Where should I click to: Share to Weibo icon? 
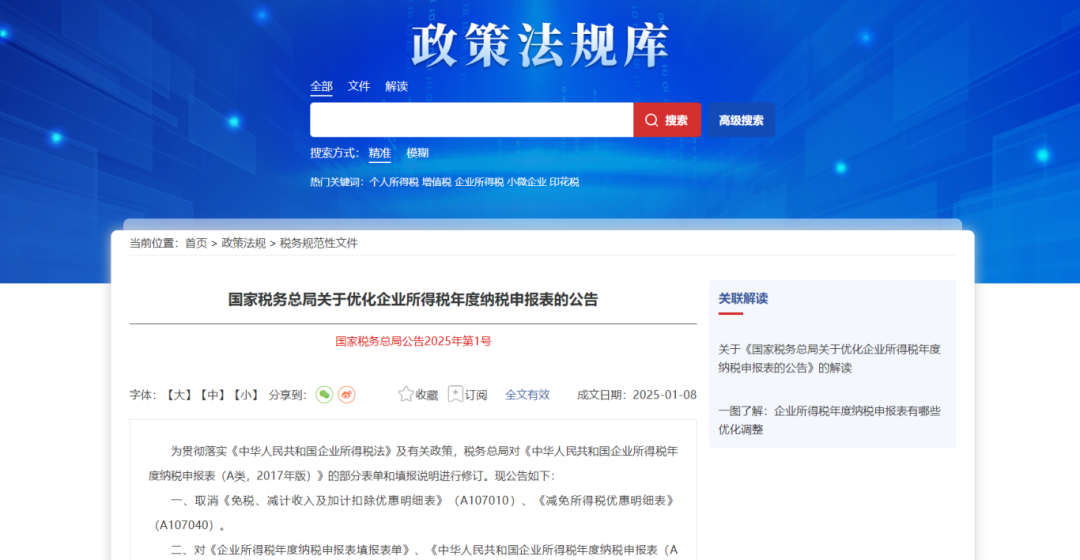coord(346,395)
